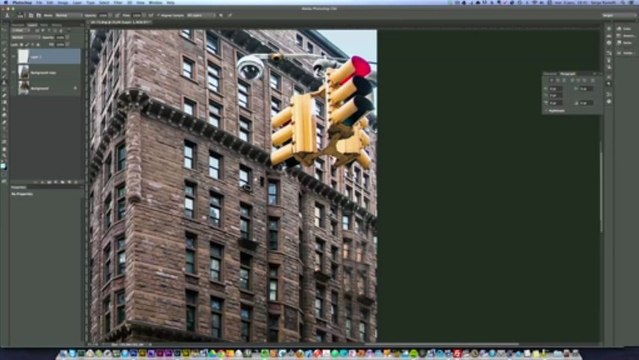Open the brush preset picker
639x360 pixels.
click(x=20, y=15)
